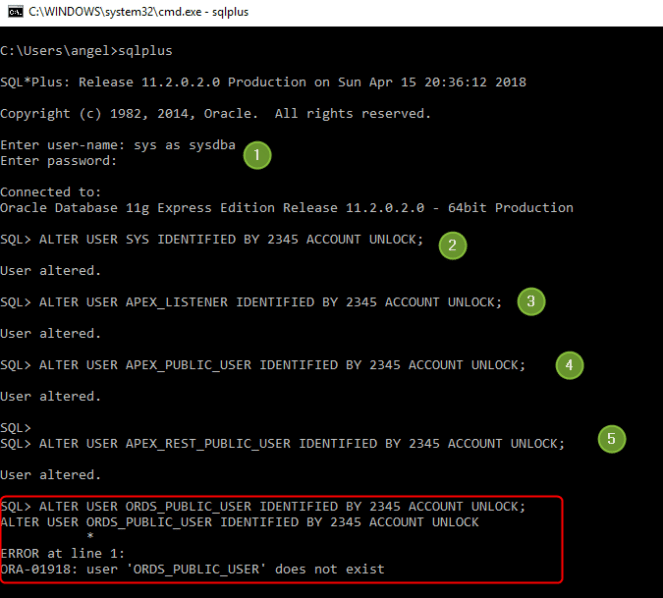
Task: Click the "Enter user-name: sys as sysdba" line
Action: click(118, 145)
